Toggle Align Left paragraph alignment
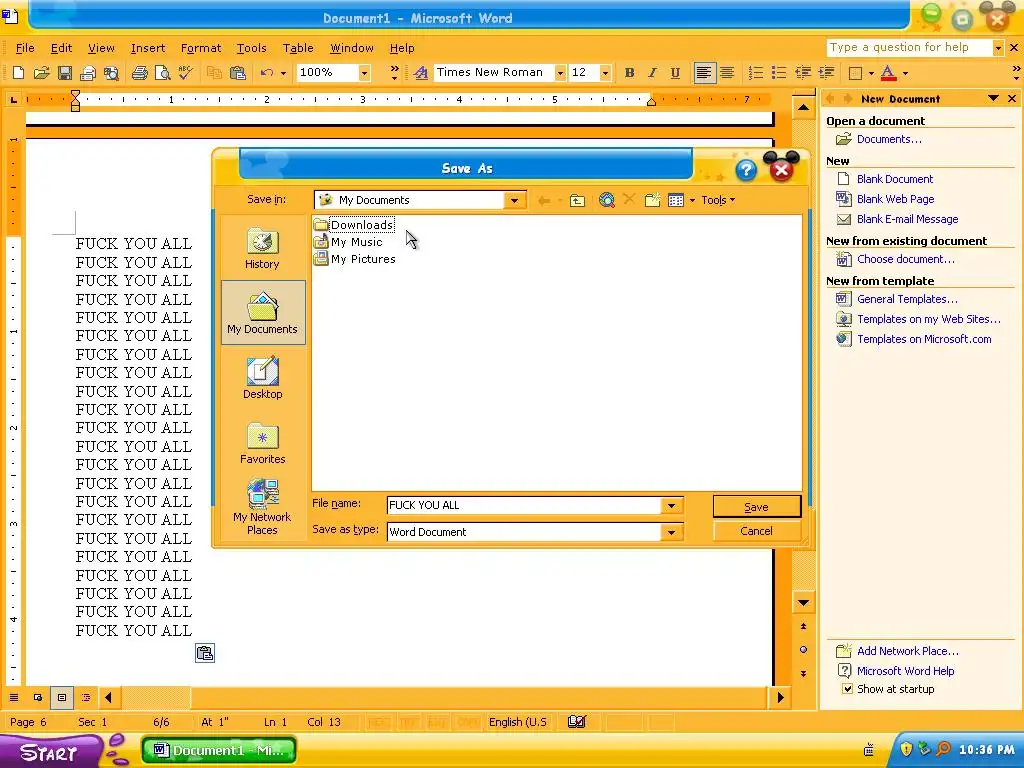The width and height of the screenshot is (1024, 768). [704, 72]
